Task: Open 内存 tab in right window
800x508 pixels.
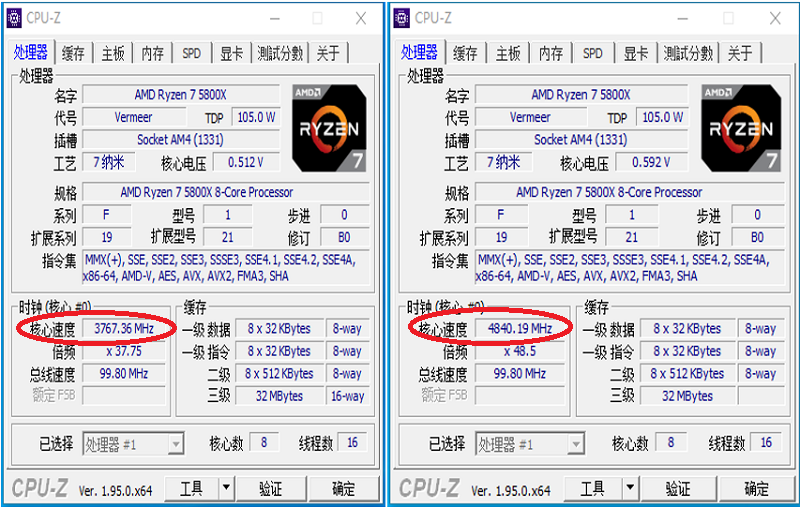Action: (551, 53)
